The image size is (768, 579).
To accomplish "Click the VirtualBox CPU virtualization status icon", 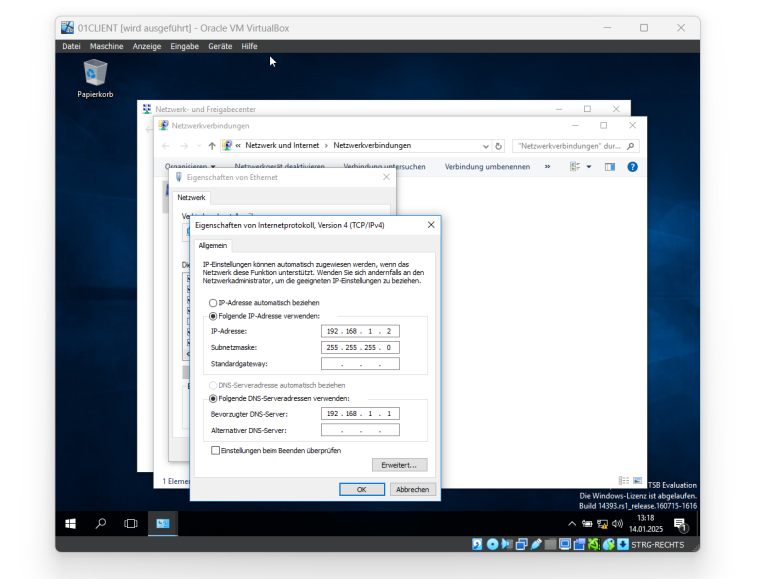I will [594, 544].
